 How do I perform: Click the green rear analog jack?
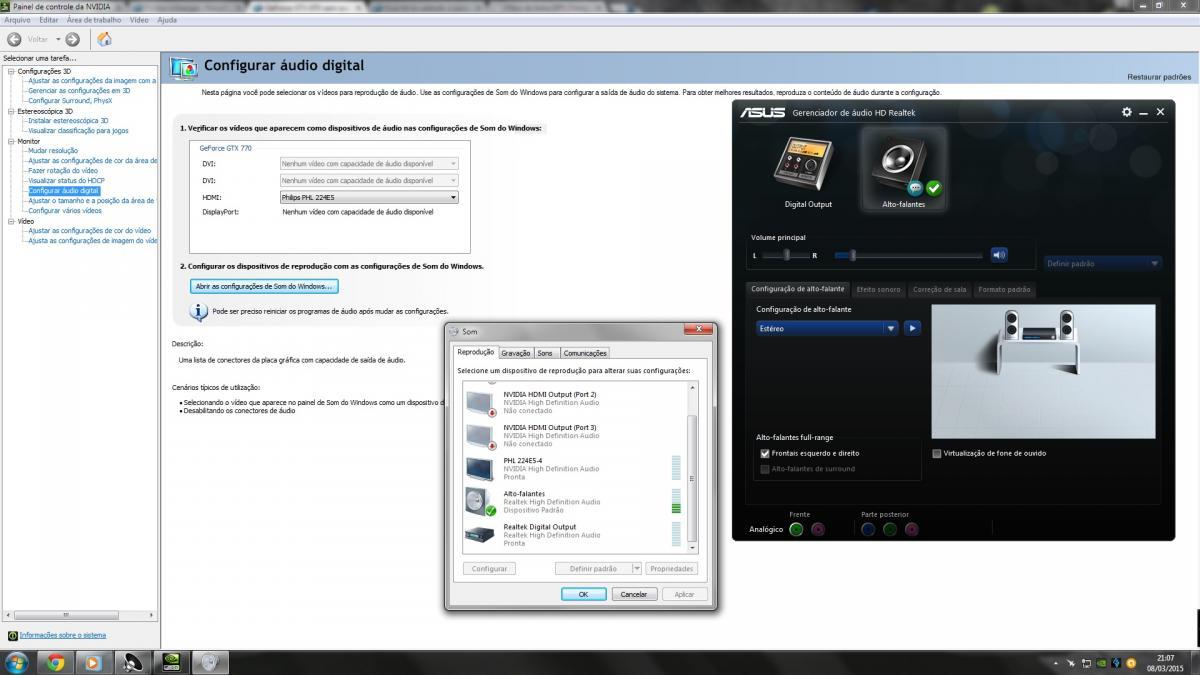(890, 529)
